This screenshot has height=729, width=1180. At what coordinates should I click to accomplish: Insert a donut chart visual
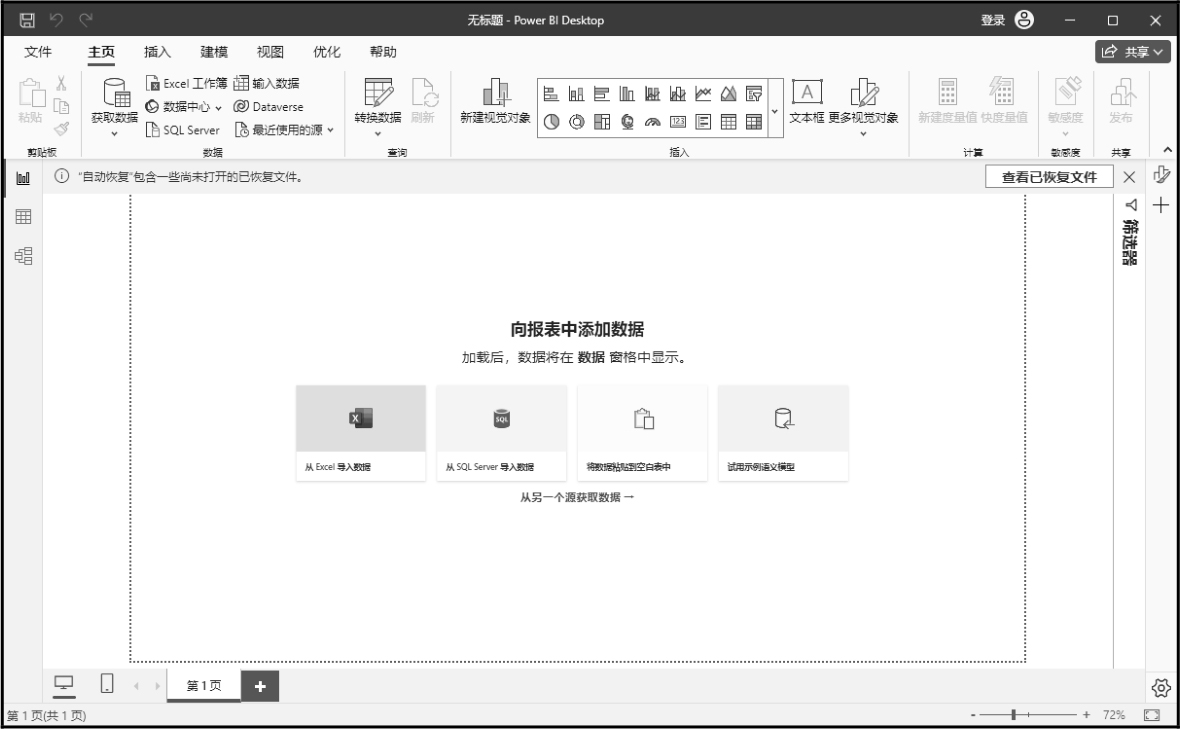(x=576, y=121)
